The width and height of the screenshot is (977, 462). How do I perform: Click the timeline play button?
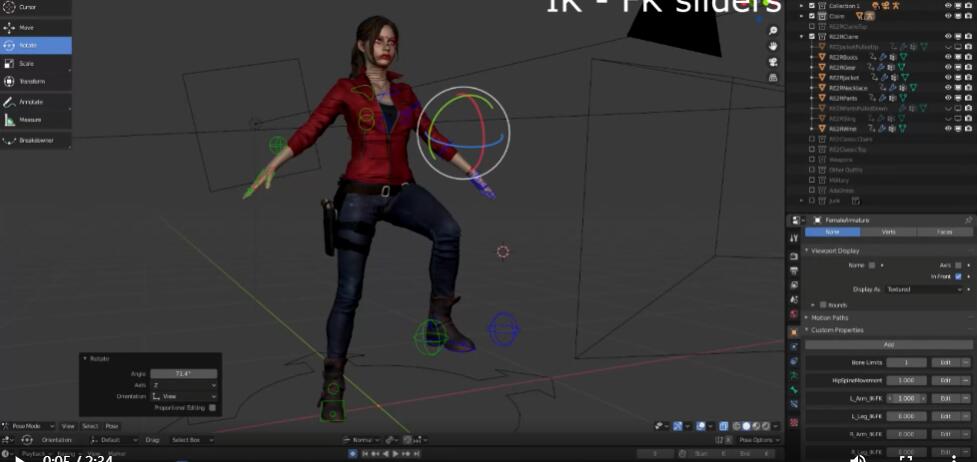396,454
